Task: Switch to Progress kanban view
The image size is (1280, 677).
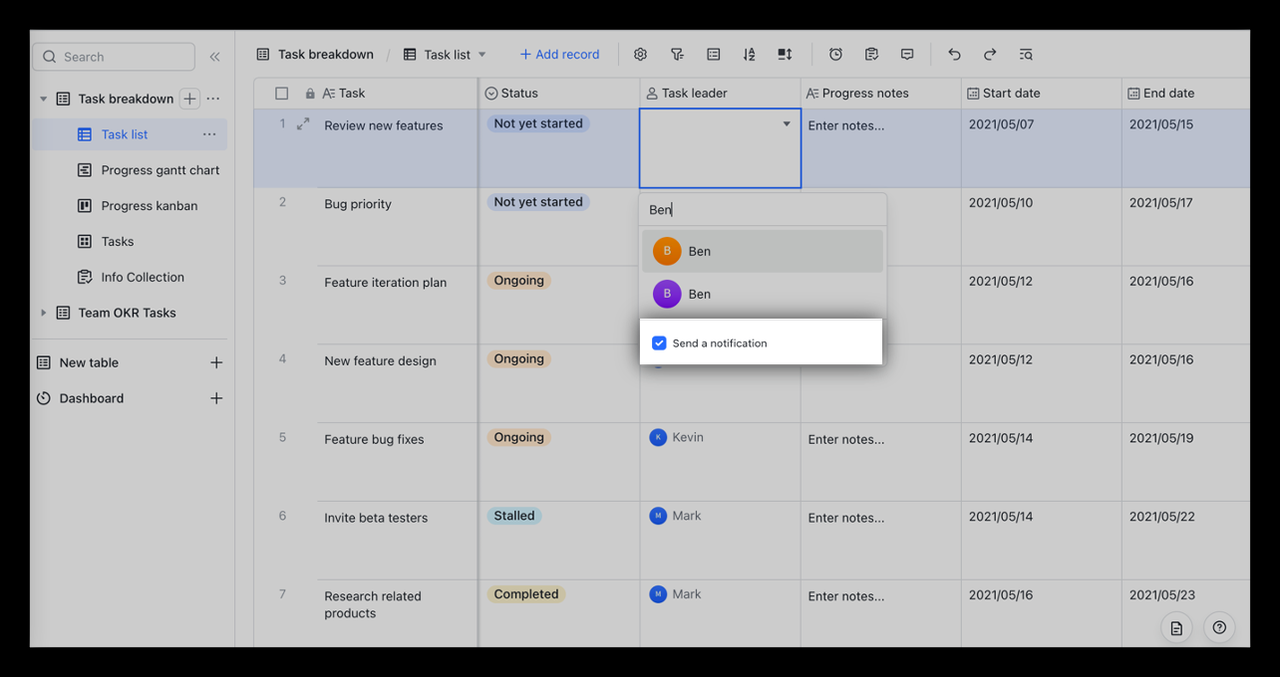Action: point(149,206)
